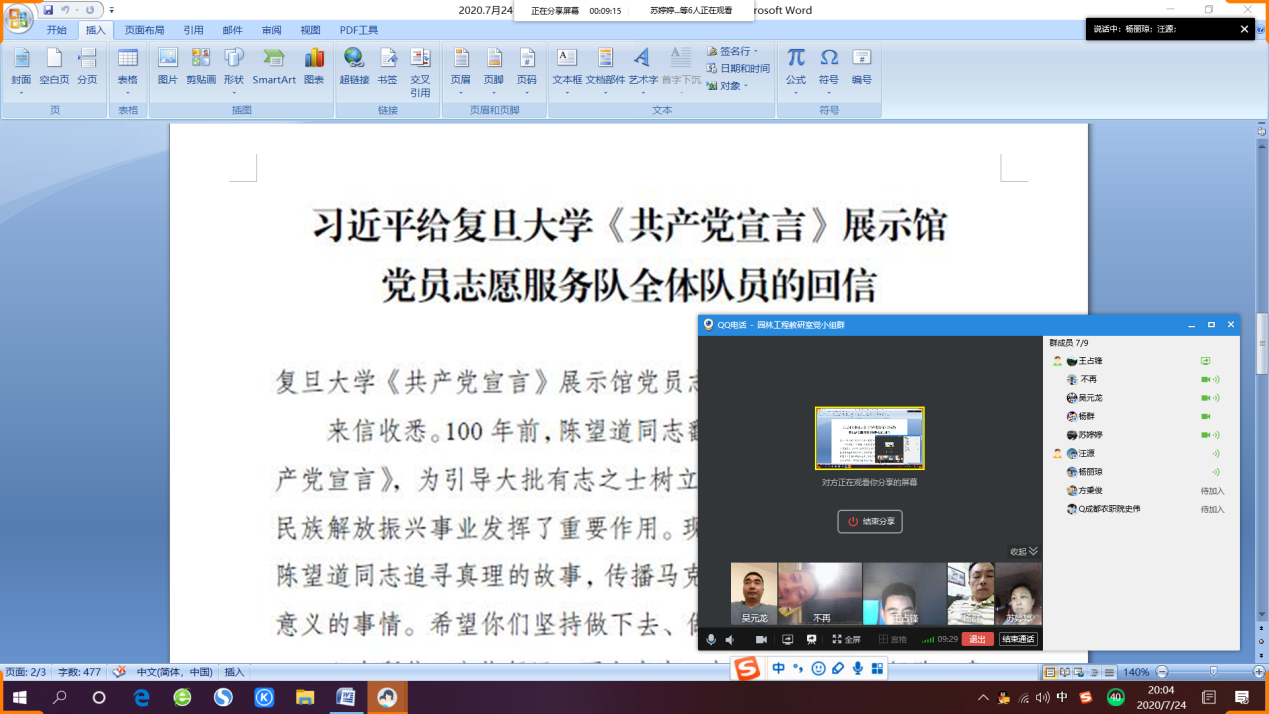
Task: Open Sogou toolbox grid icon
Action: click(877, 668)
